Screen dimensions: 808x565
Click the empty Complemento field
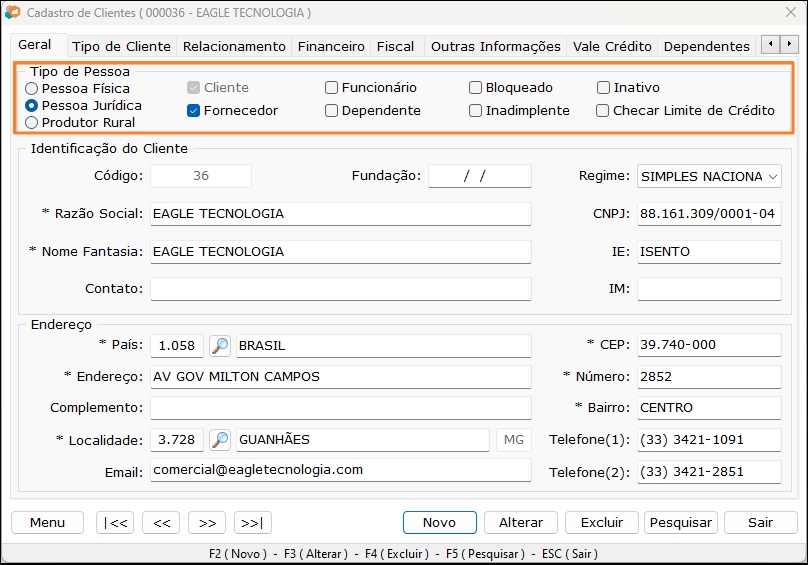pos(341,408)
